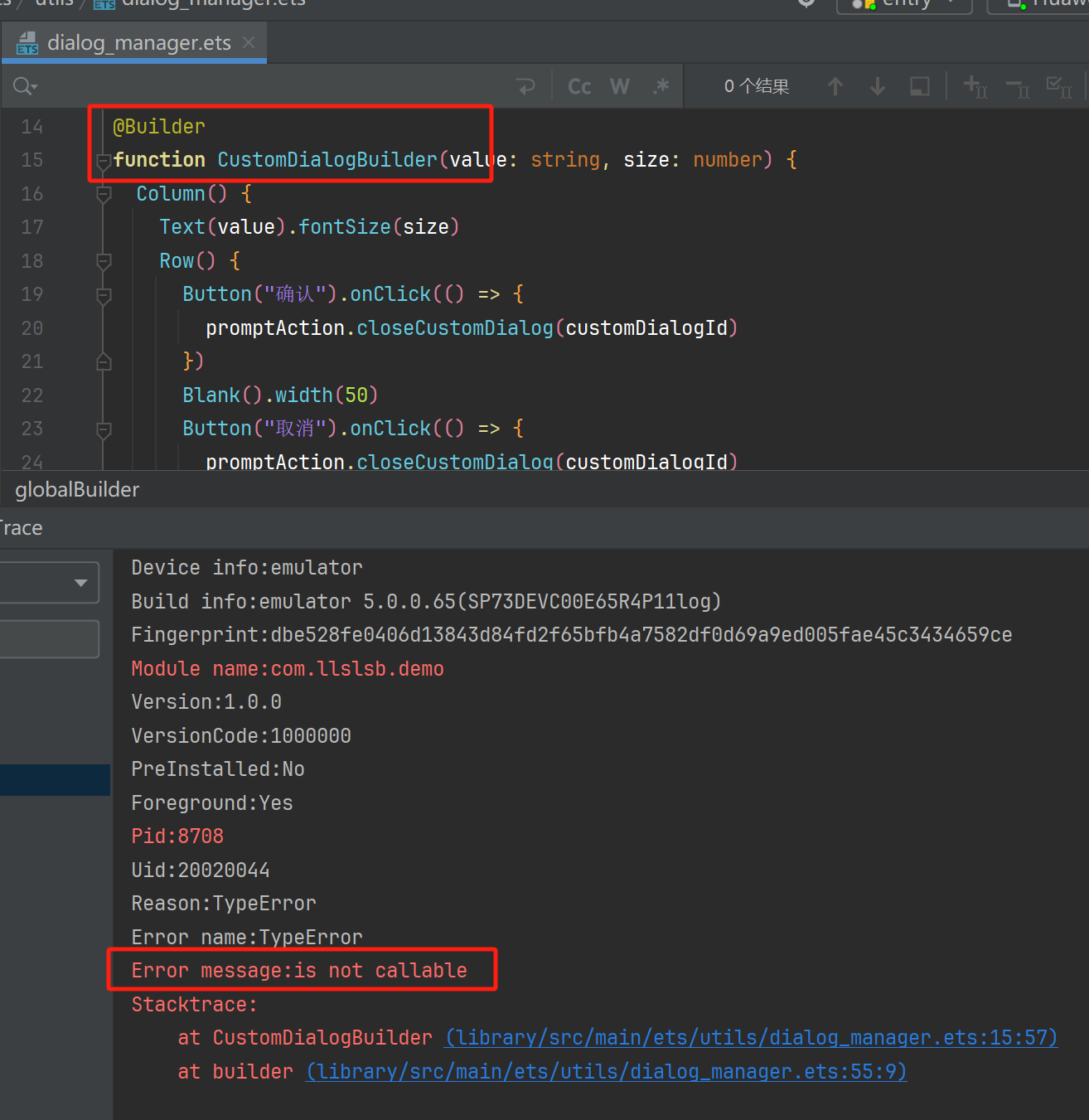Image resolution: width=1089 pixels, height=1120 pixels.
Task: Click the 'Build info:emulator 5.0.0.65' log line
Action: (426, 602)
